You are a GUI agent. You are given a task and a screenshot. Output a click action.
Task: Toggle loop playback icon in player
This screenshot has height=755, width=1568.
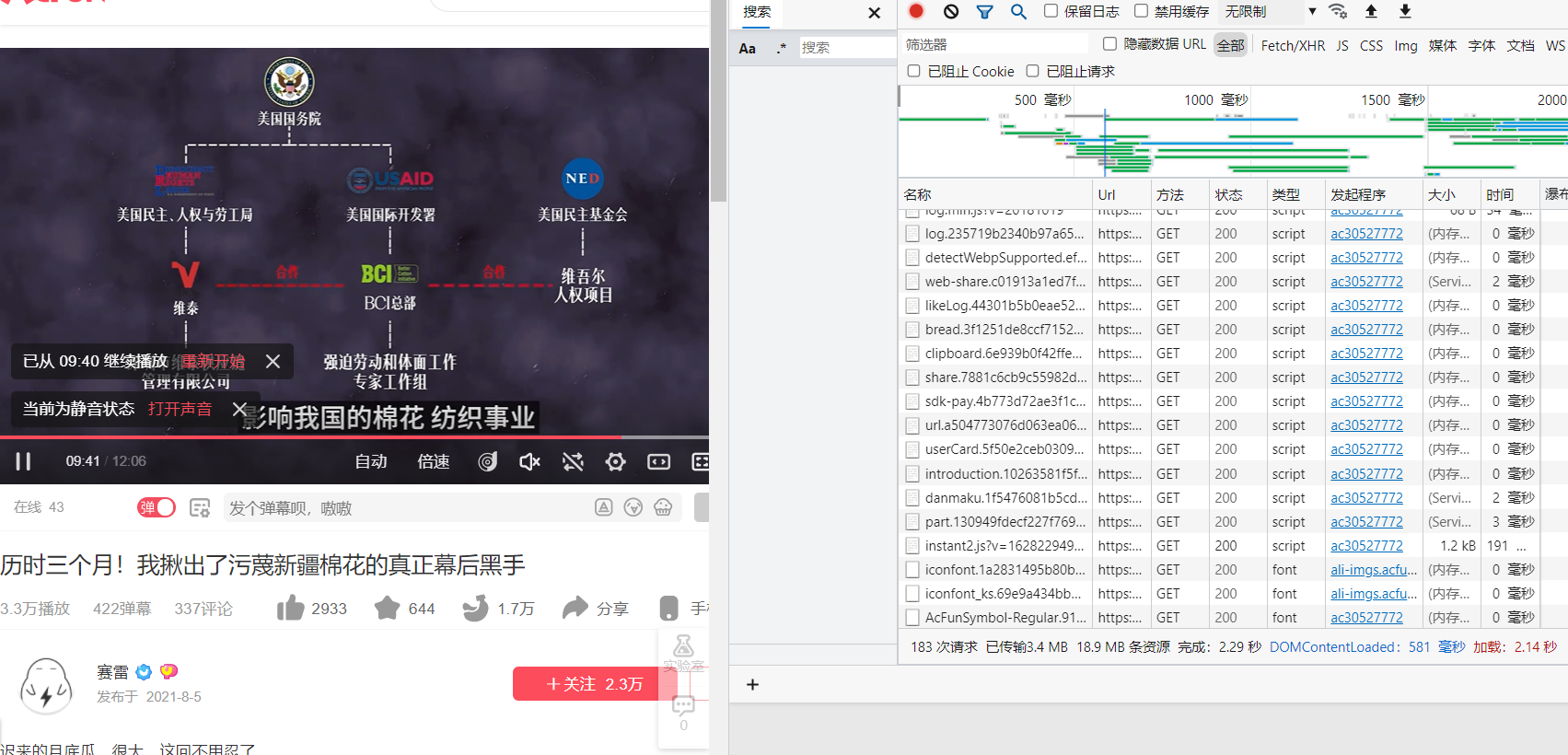(x=573, y=461)
